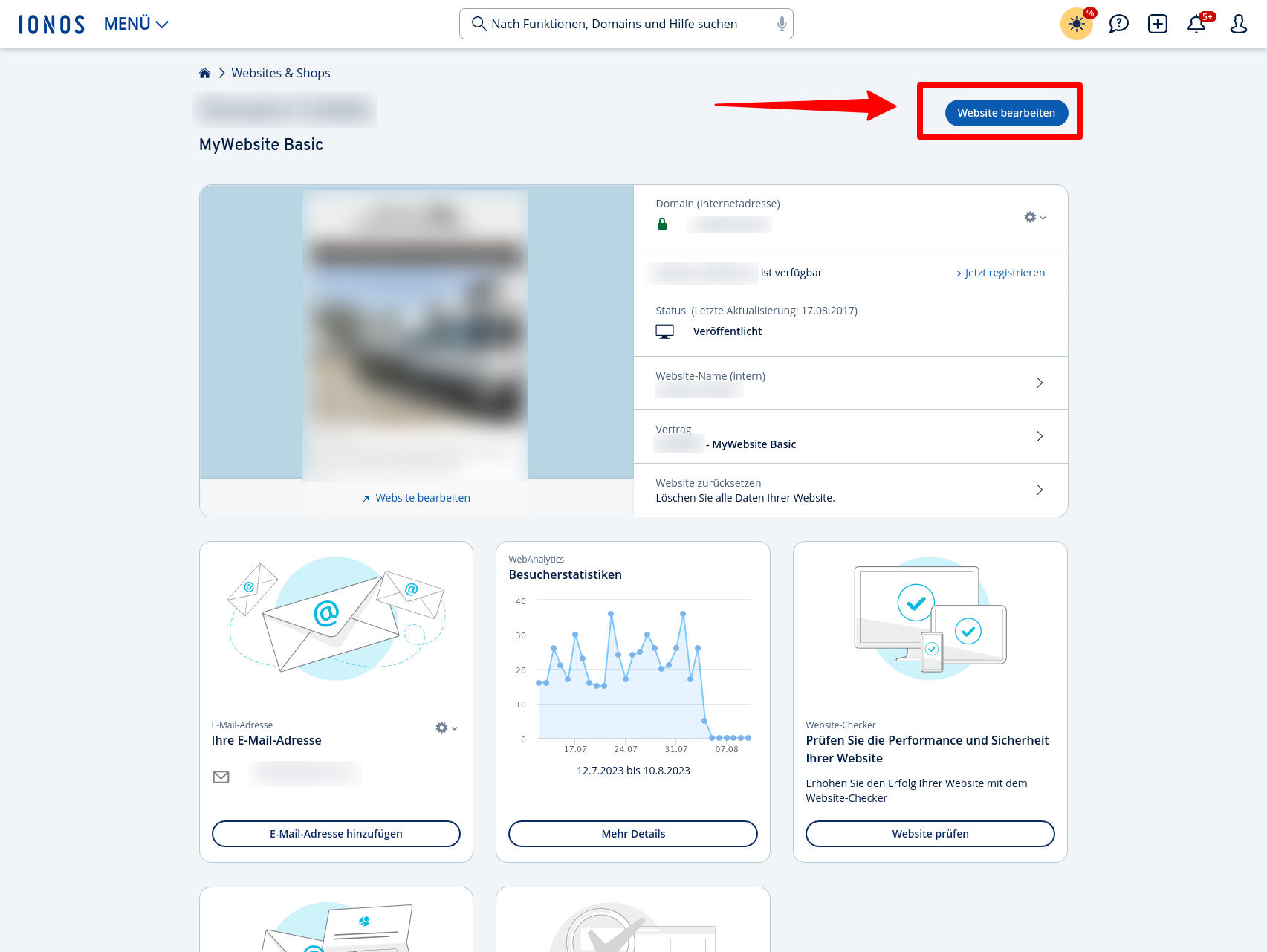Screen dimensions: 1267x952
Task: Open notifications via the bell icon
Action: pyautogui.click(x=1196, y=24)
